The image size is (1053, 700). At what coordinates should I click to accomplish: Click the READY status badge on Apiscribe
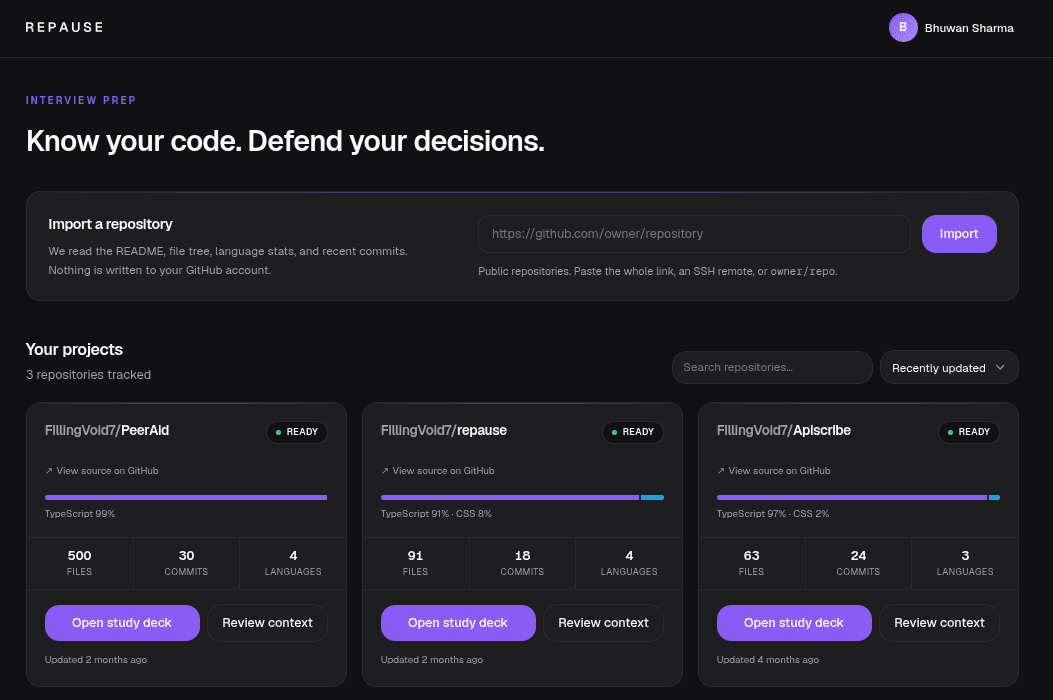[968, 432]
